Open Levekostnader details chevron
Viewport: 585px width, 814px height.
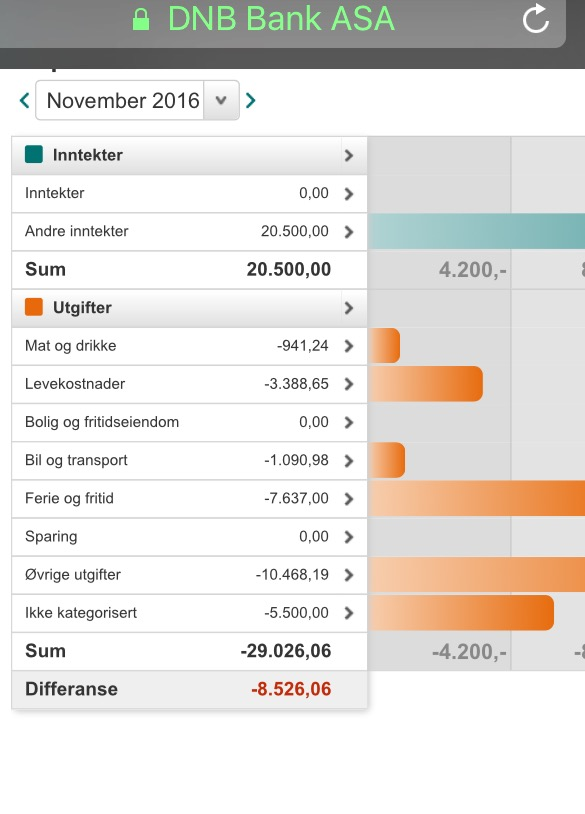349,384
